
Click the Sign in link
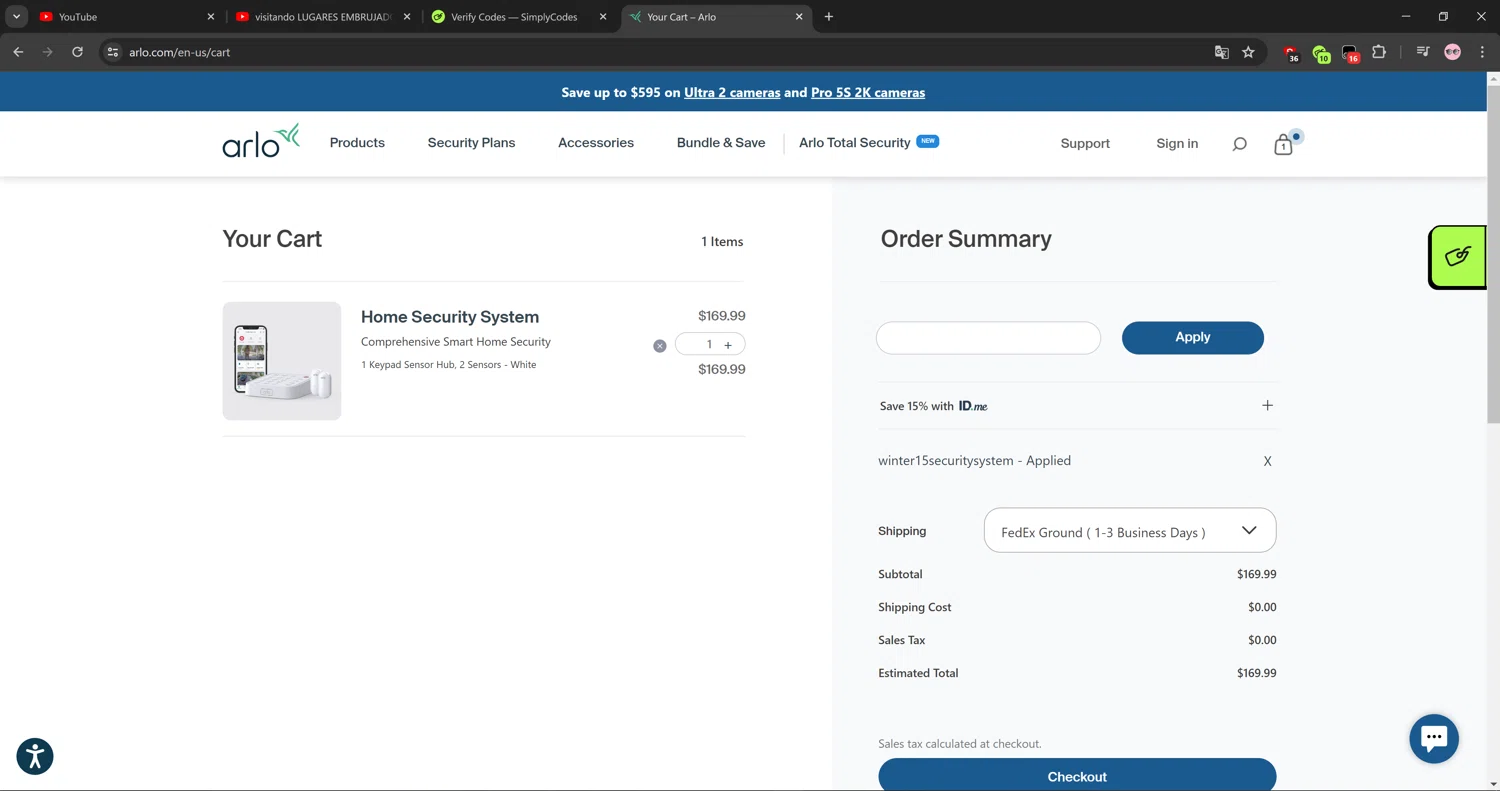(x=1177, y=144)
